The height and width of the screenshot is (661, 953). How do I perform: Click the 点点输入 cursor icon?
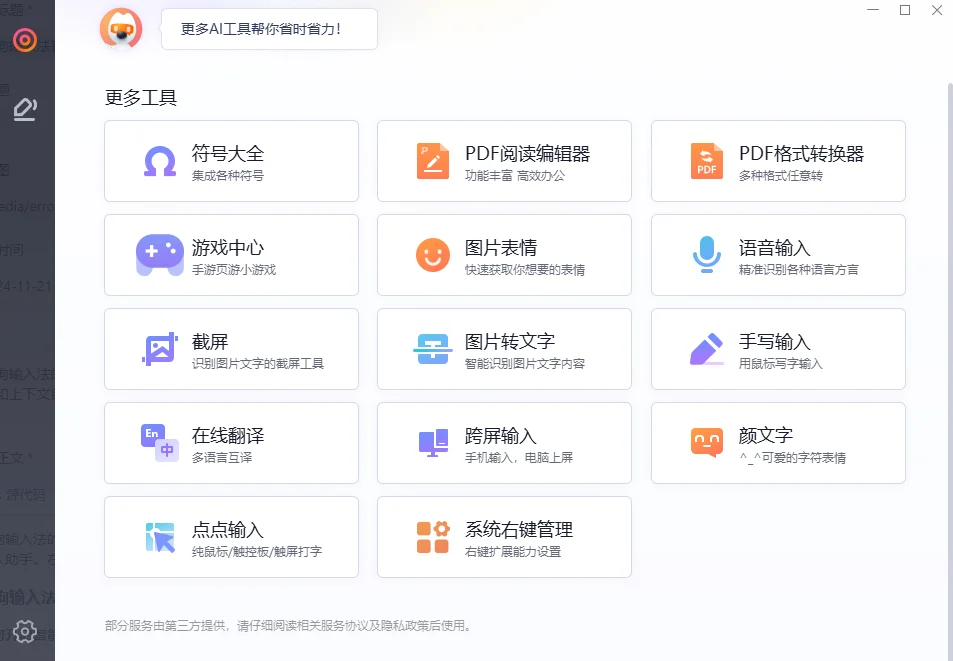click(x=160, y=537)
